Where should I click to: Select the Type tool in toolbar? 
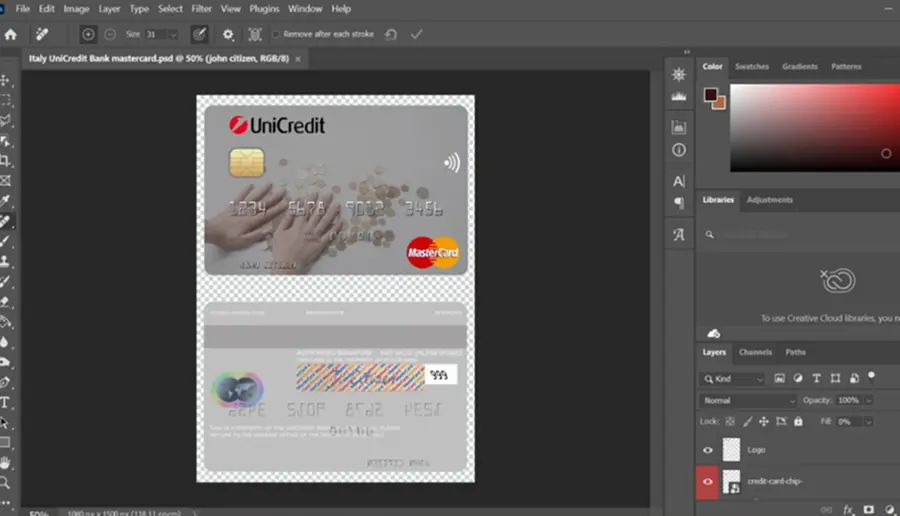coord(5,402)
